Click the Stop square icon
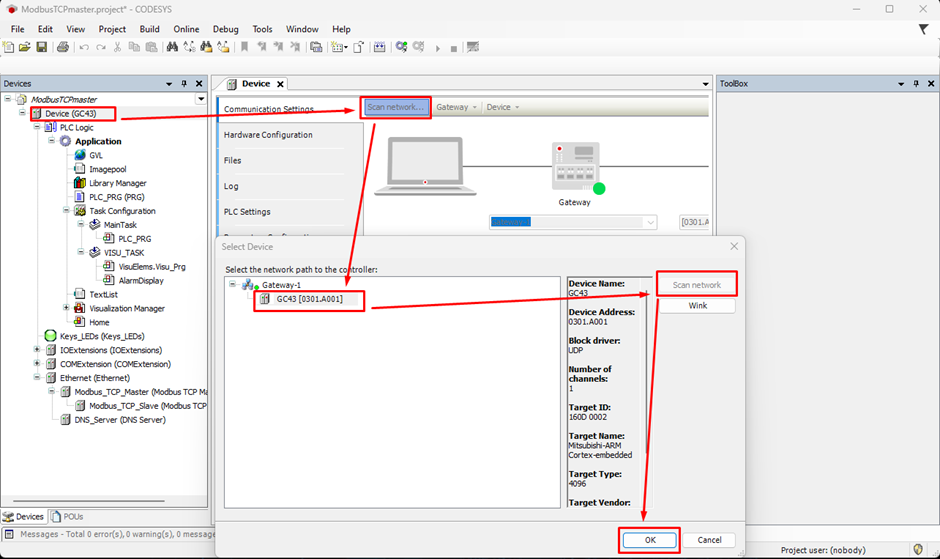Screen dimensions: 940x559 tap(454, 49)
